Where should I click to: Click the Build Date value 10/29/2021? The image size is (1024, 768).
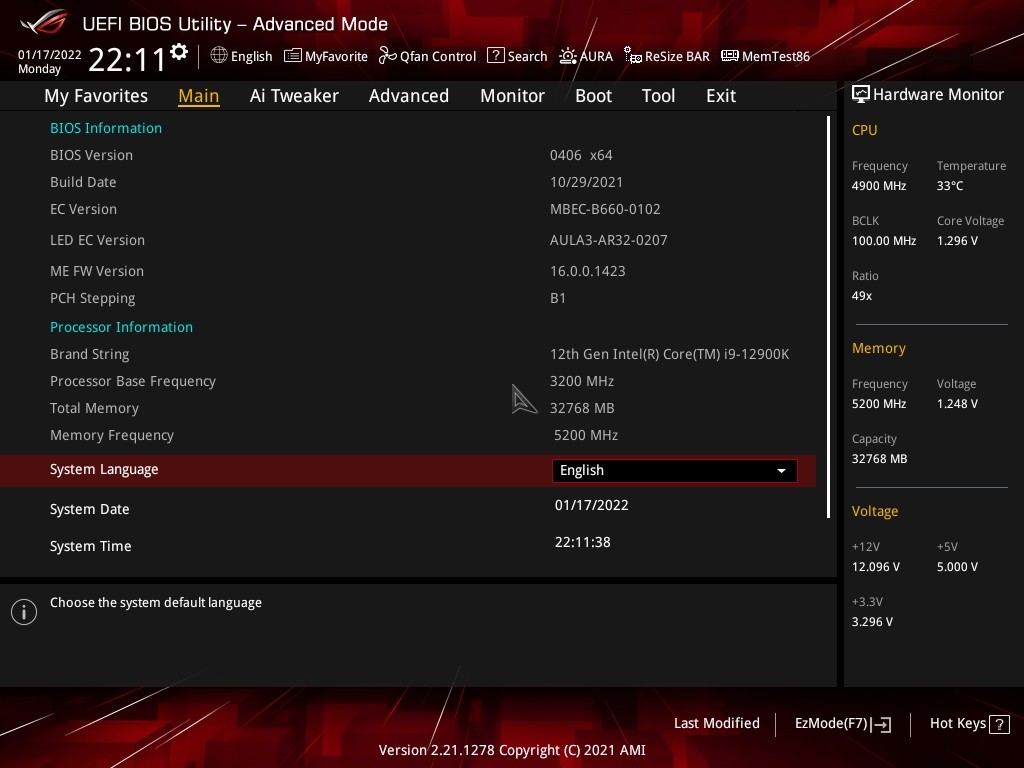click(586, 182)
